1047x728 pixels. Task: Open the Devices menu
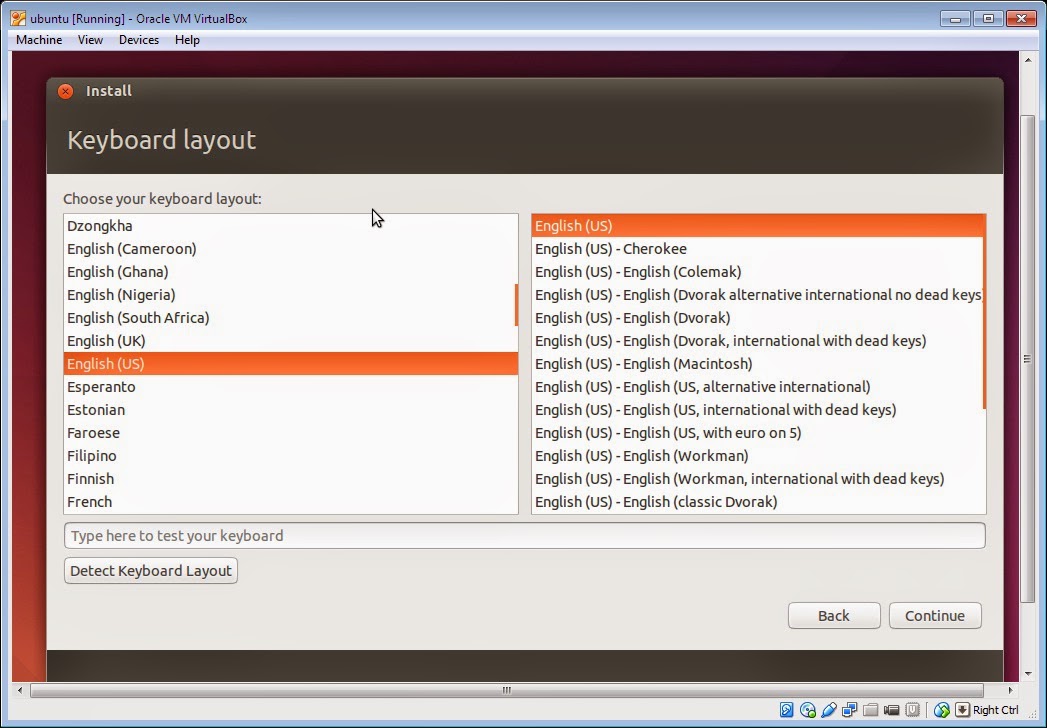(139, 40)
